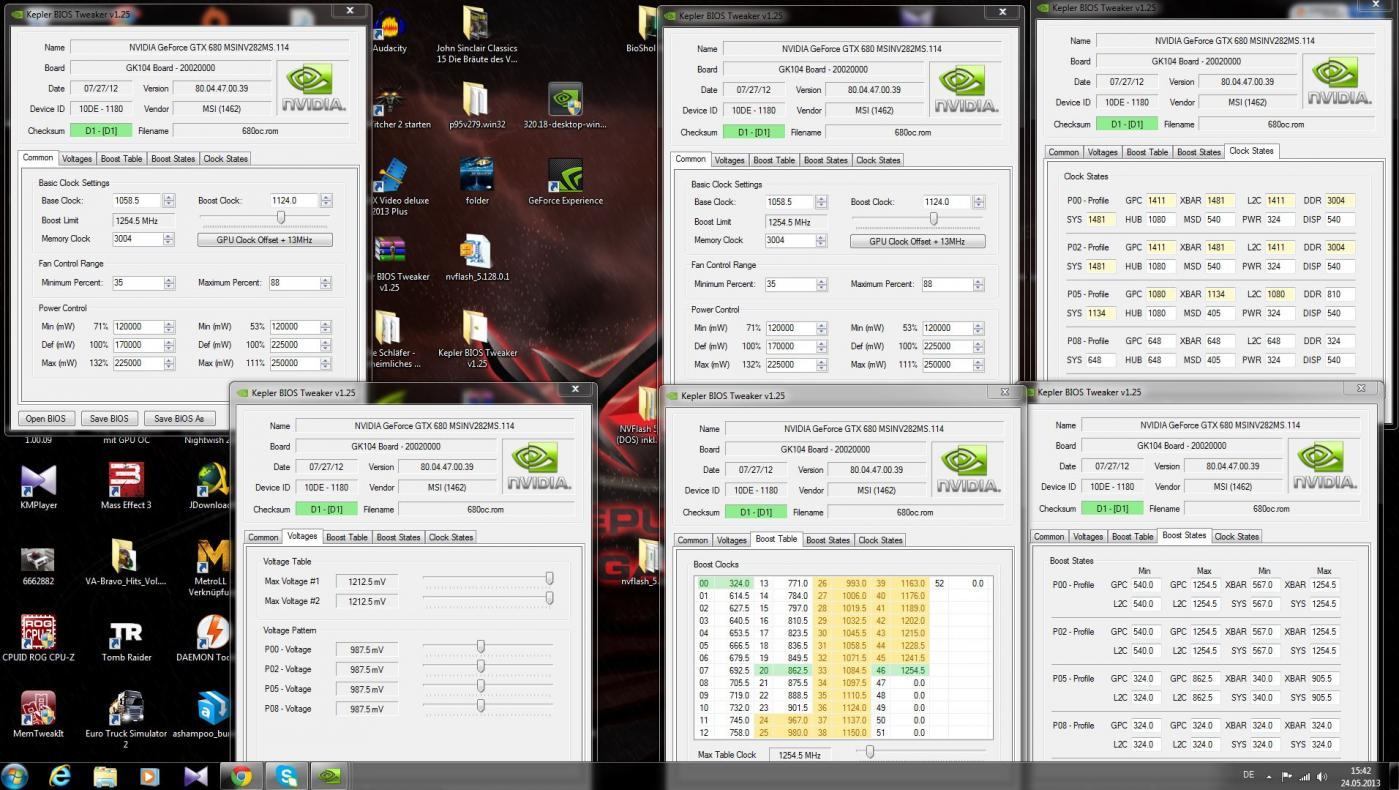Select Voltages tab in the Boost Table window
Image resolution: width=1399 pixels, height=790 pixels.
click(731, 540)
